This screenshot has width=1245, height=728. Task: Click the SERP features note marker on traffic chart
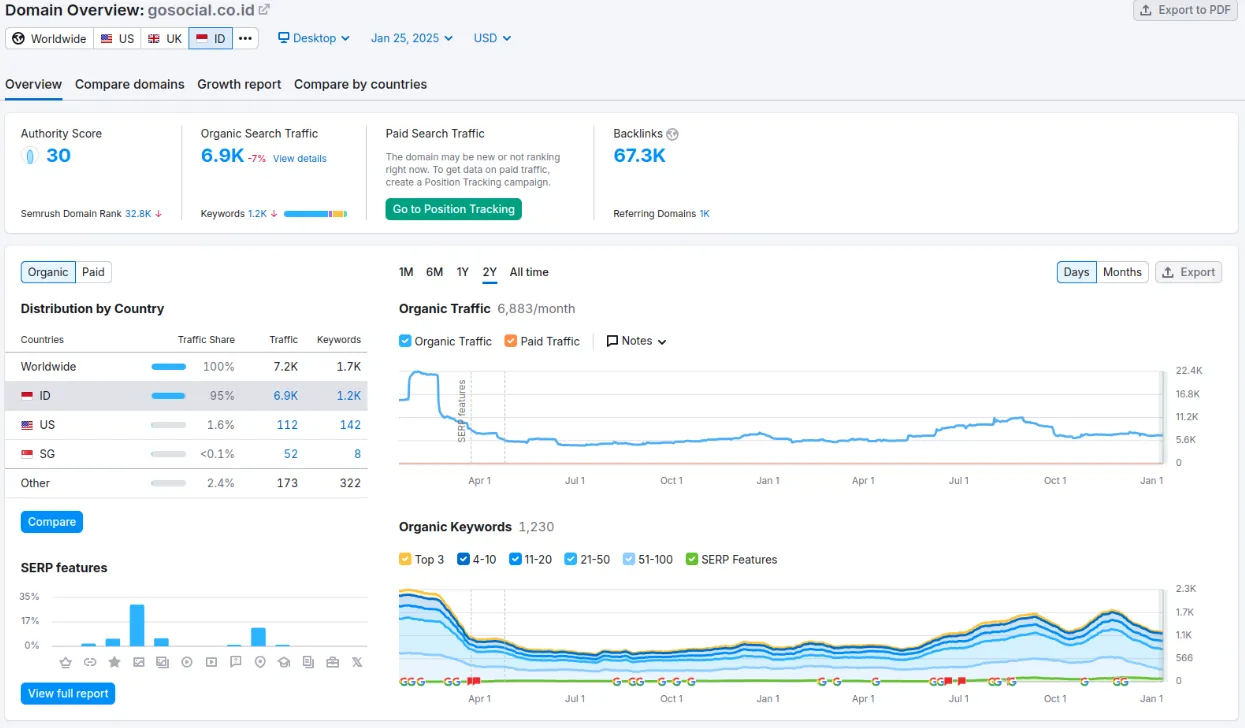462,411
